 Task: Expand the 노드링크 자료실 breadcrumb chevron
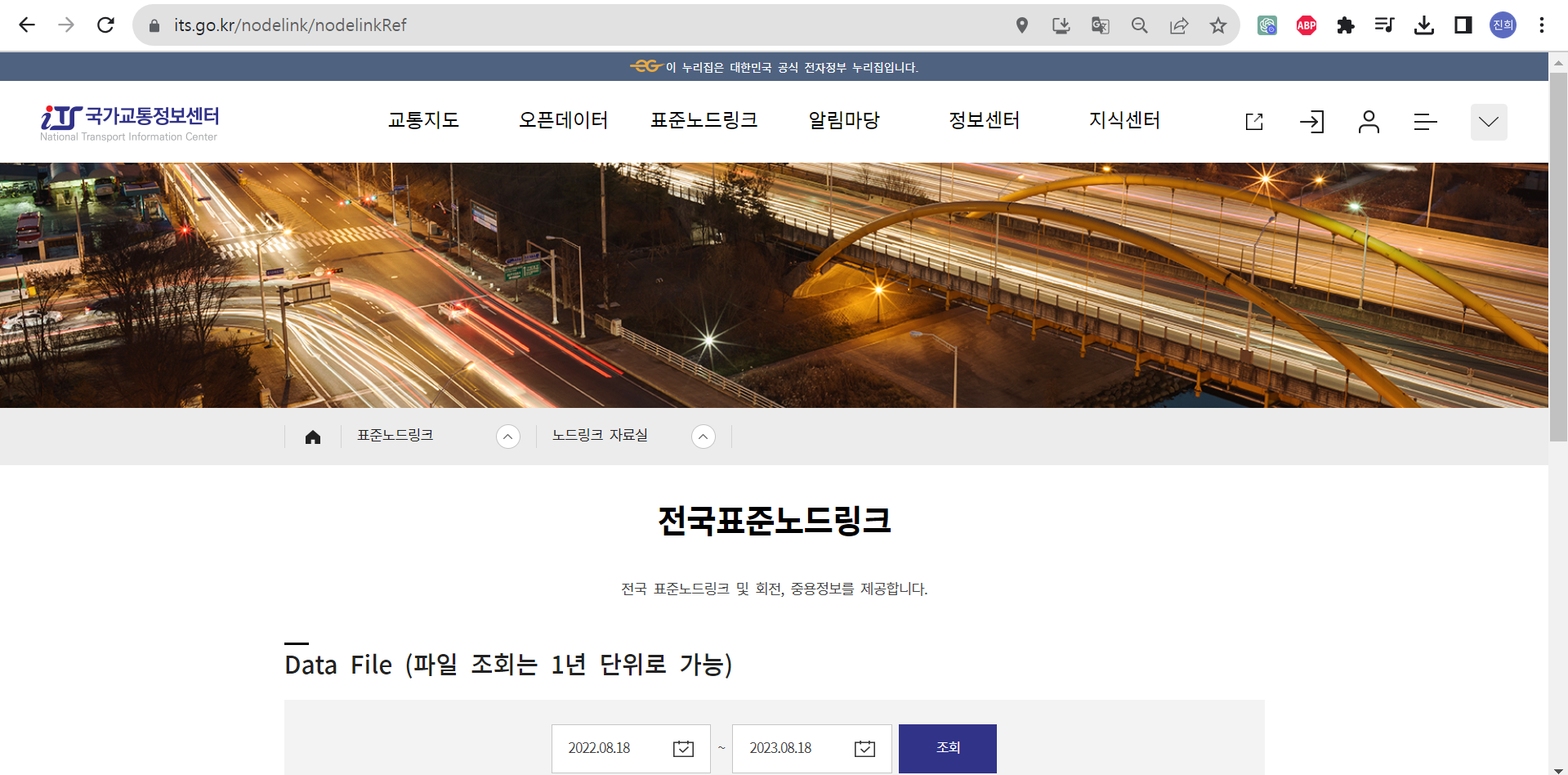pos(704,437)
